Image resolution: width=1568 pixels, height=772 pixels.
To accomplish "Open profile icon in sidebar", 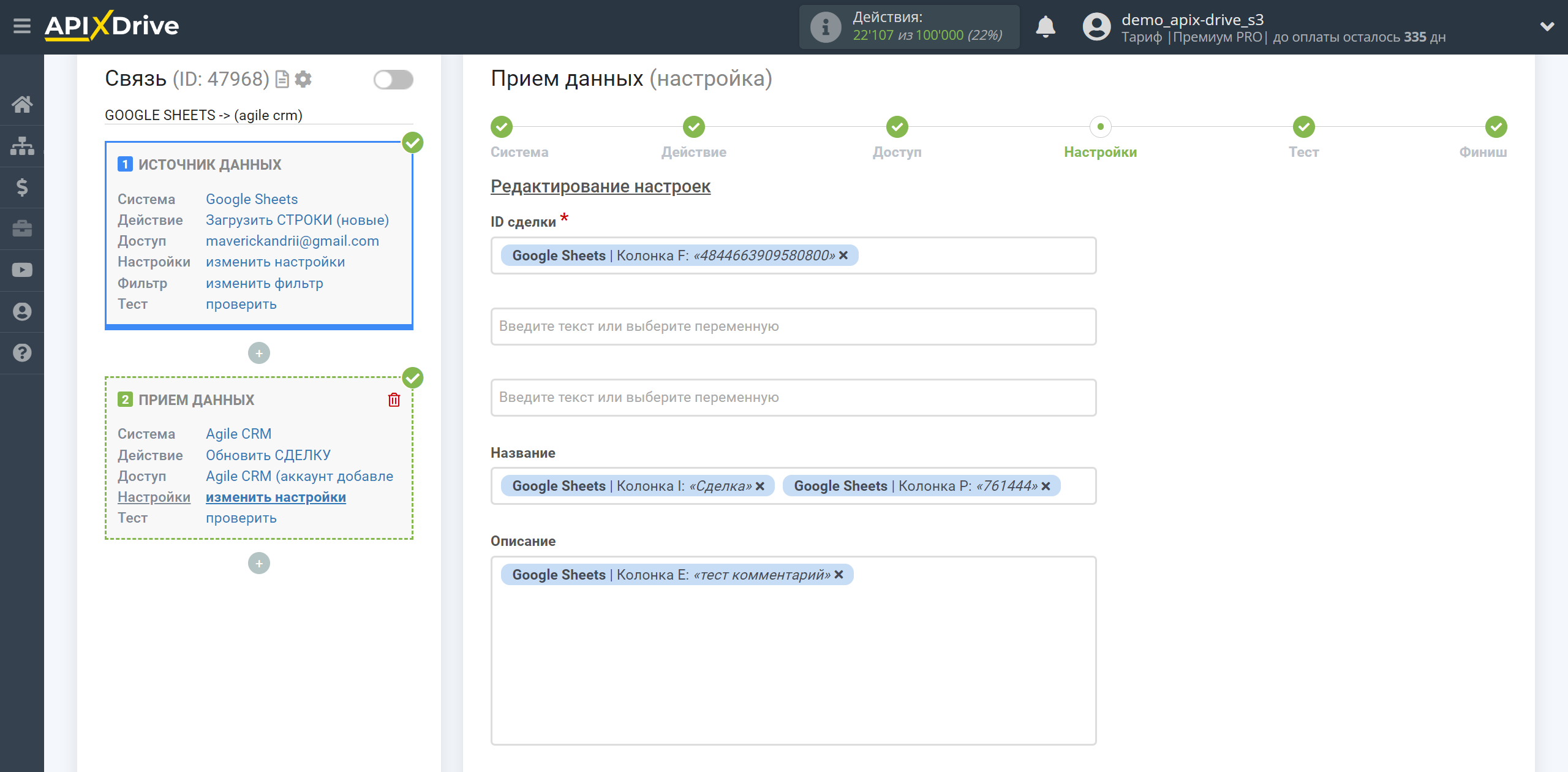I will [22, 311].
